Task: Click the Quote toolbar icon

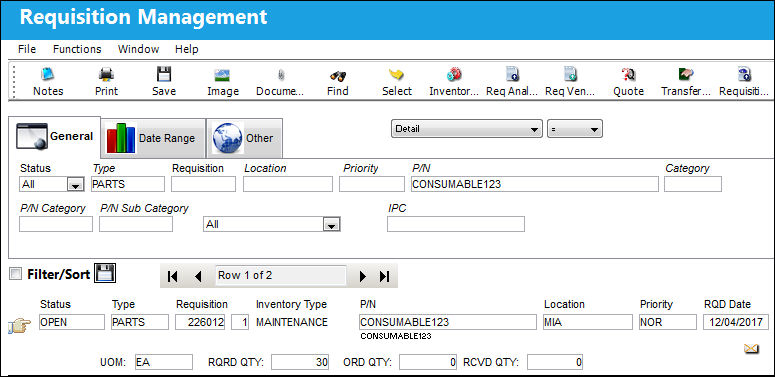Action: coord(628,75)
